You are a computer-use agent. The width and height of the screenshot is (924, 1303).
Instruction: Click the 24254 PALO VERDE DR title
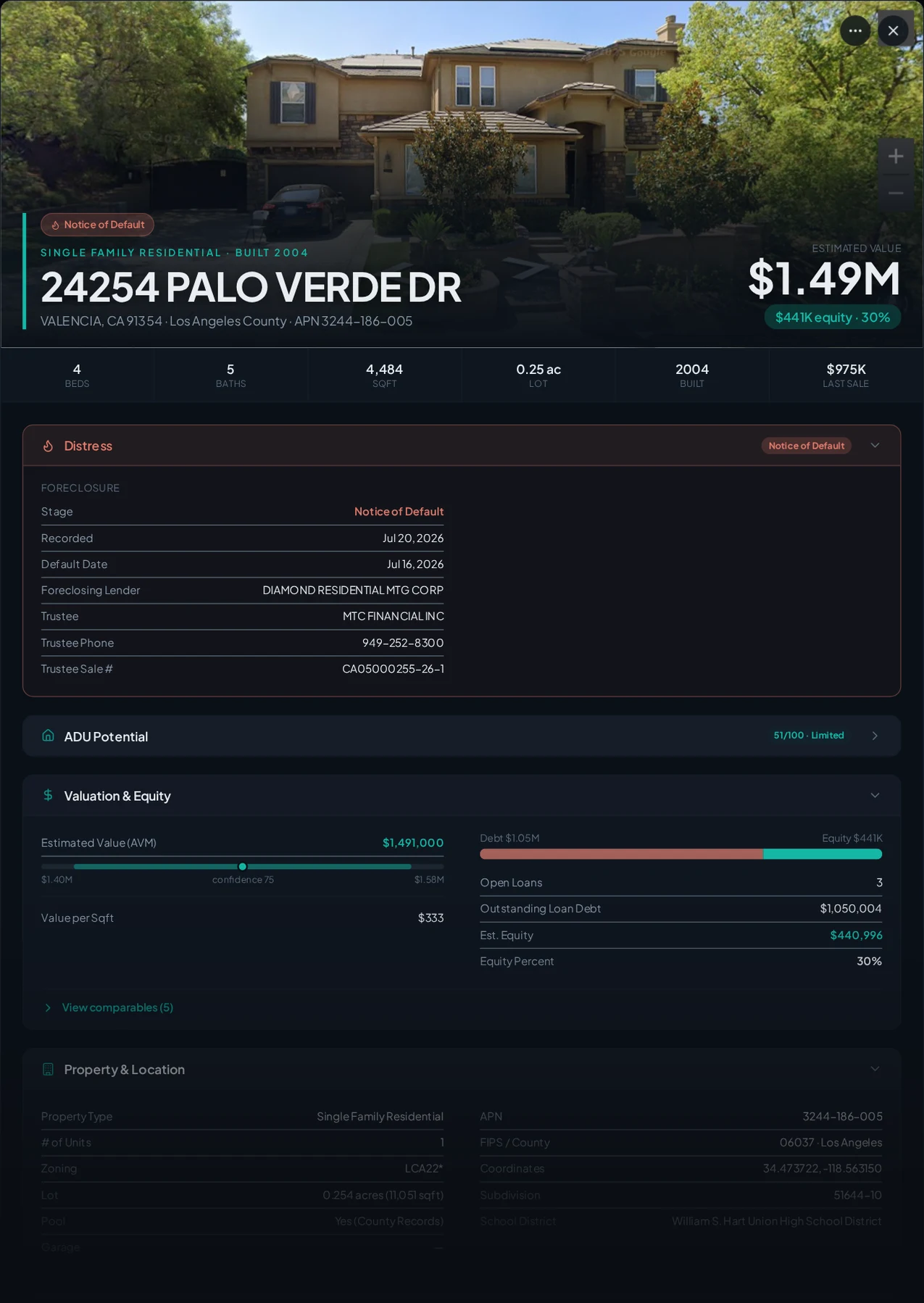coord(251,287)
